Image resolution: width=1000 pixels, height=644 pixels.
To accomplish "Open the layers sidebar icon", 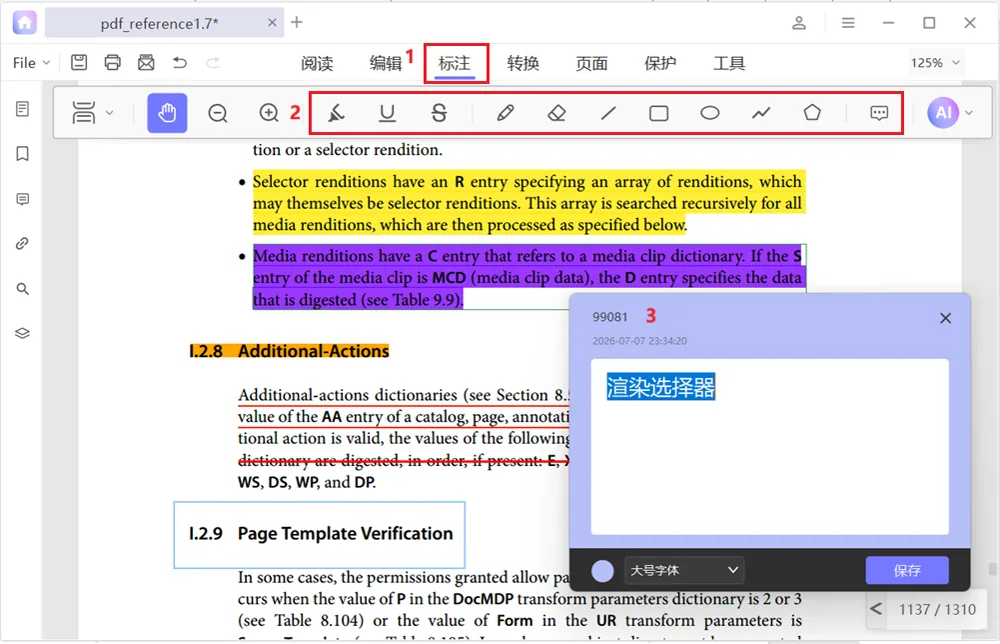I will [22, 333].
